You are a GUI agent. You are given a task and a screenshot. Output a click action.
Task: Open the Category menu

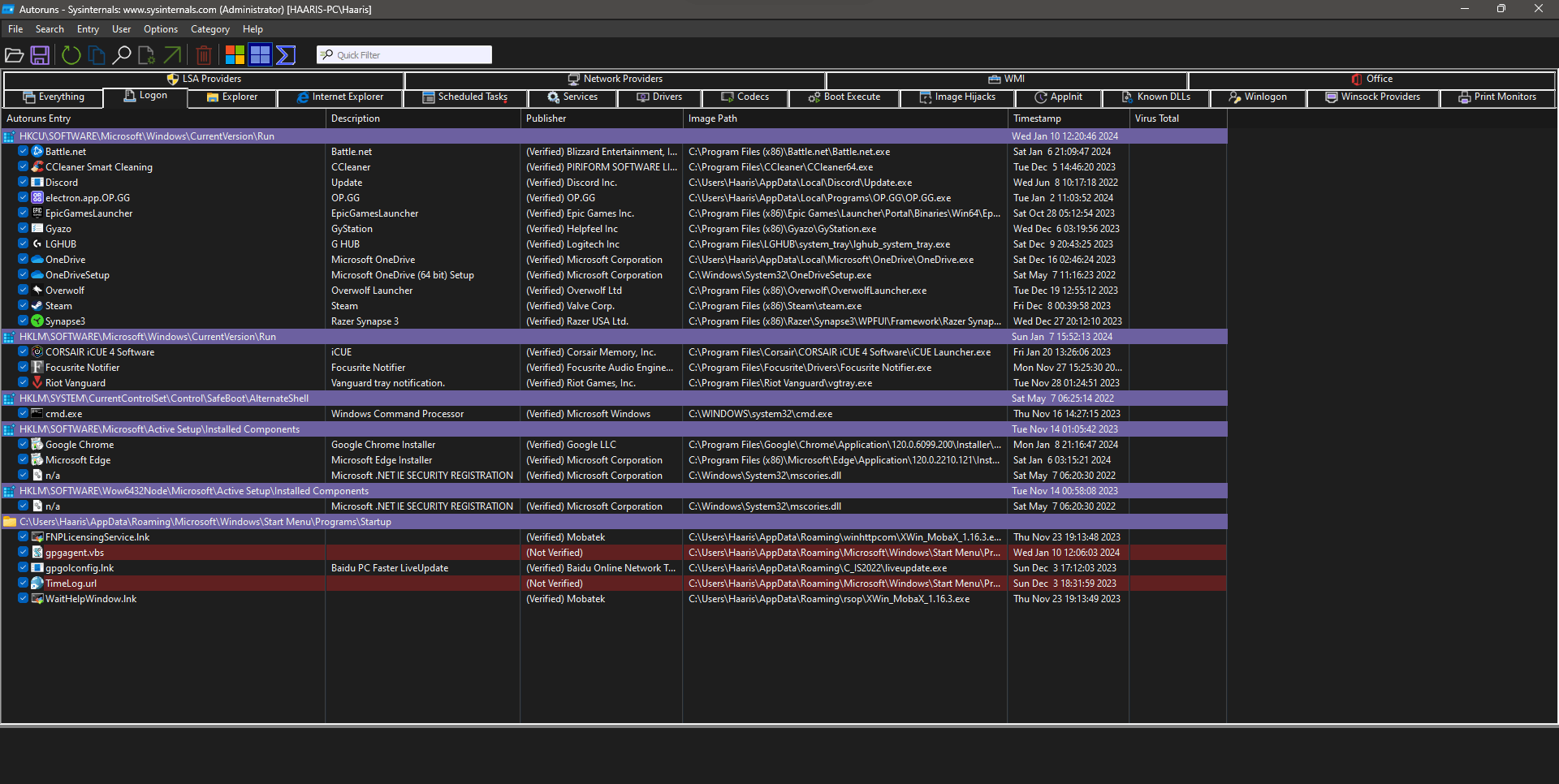pyautogui.click(x=210, y=29)
